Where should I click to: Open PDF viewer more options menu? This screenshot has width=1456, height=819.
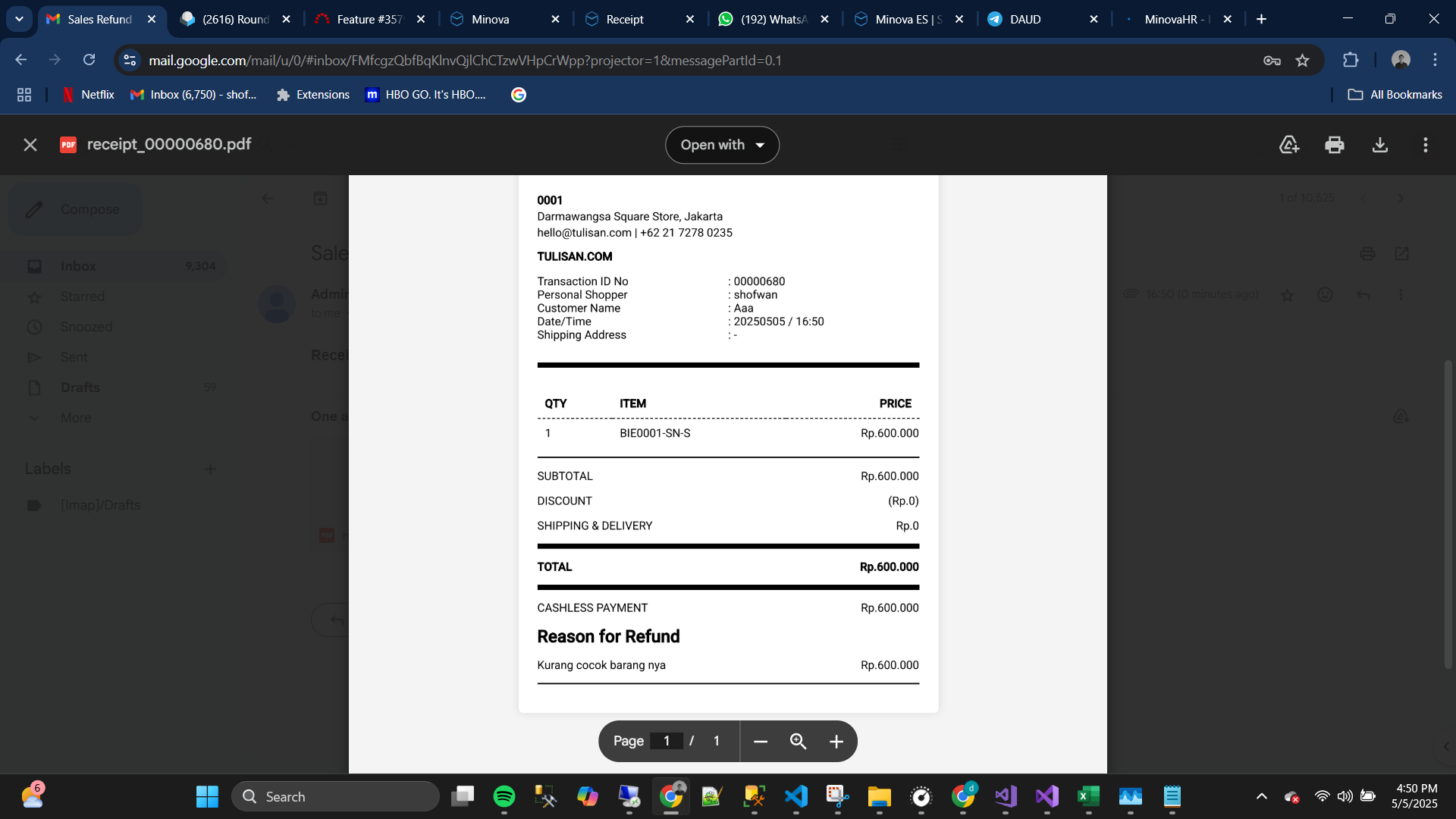coord(1426,145)
